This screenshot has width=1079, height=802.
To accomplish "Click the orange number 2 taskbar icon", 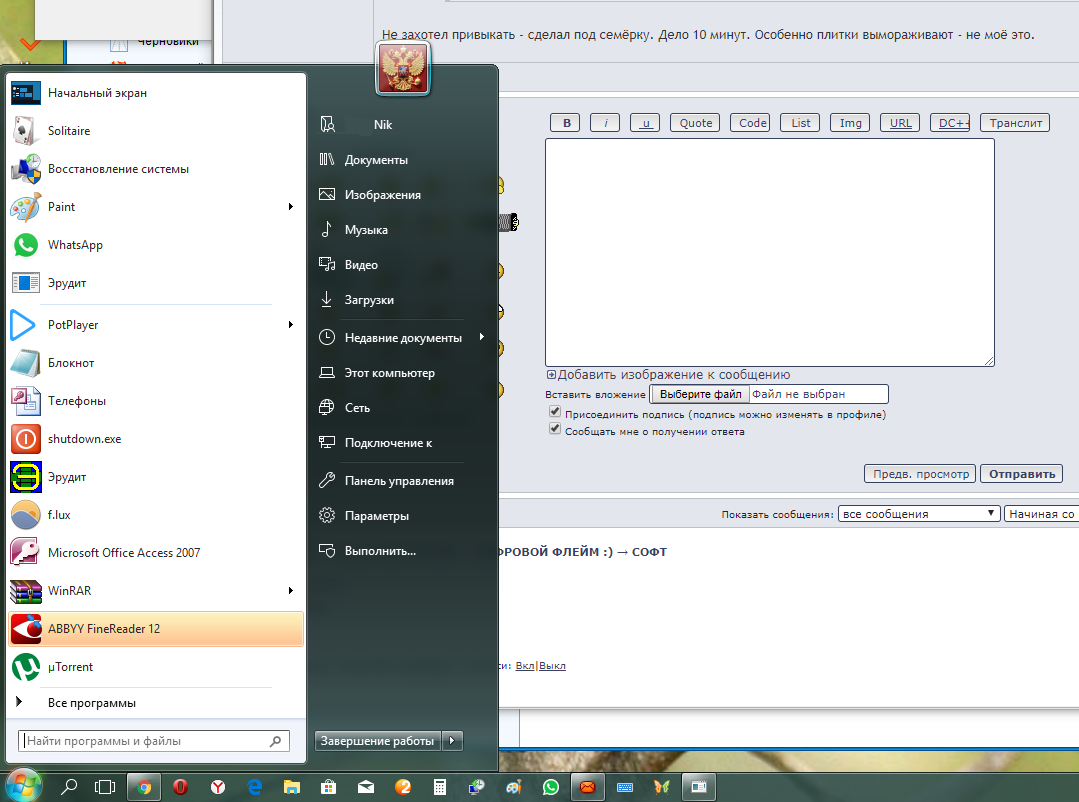I will [403, 786].
